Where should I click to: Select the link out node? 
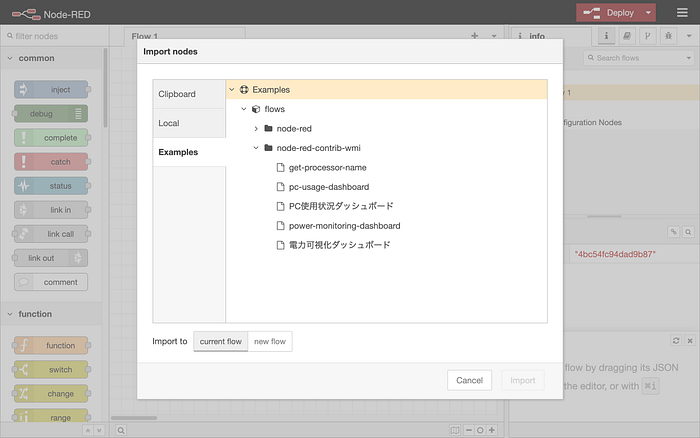tap(51, 258)
